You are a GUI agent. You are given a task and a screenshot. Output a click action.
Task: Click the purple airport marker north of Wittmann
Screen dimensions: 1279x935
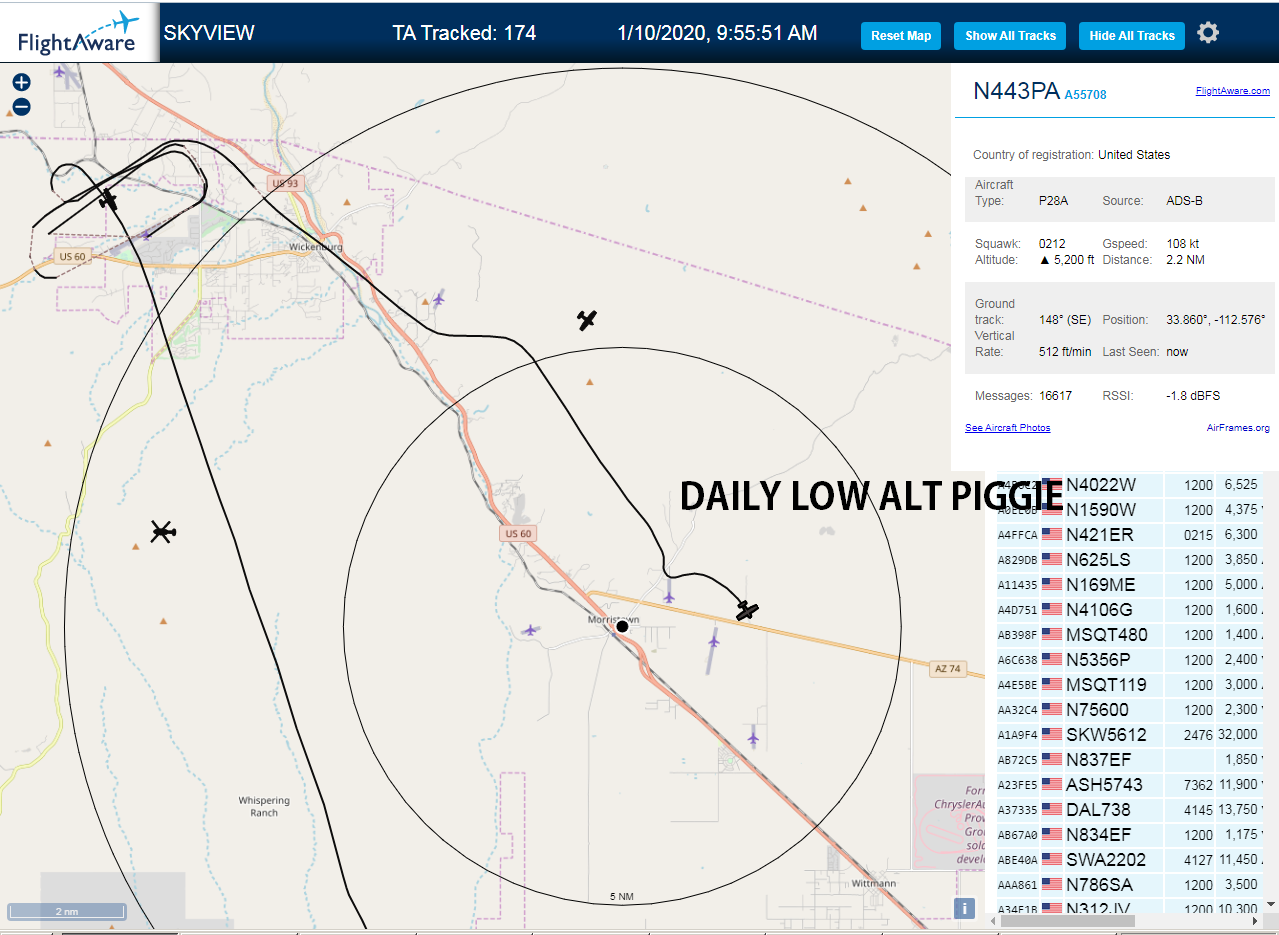point(753,738)
